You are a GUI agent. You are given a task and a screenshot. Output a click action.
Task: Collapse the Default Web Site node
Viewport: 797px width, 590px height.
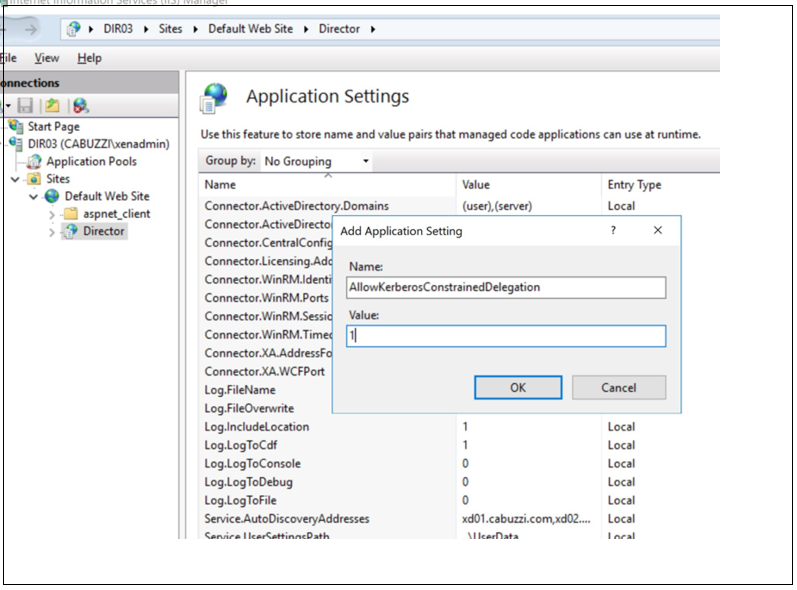[x=33, y=197]
